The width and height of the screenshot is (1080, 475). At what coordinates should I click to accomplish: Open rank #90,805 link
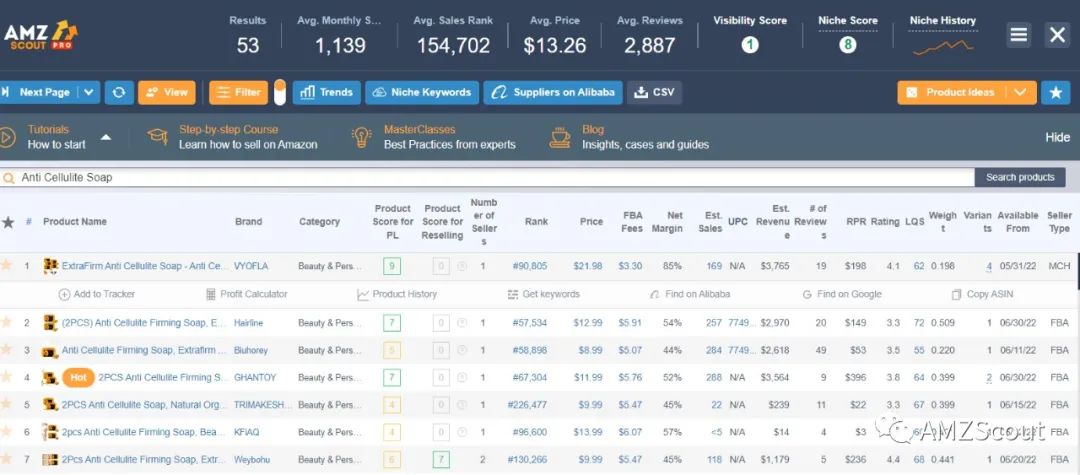click(530, 266)
